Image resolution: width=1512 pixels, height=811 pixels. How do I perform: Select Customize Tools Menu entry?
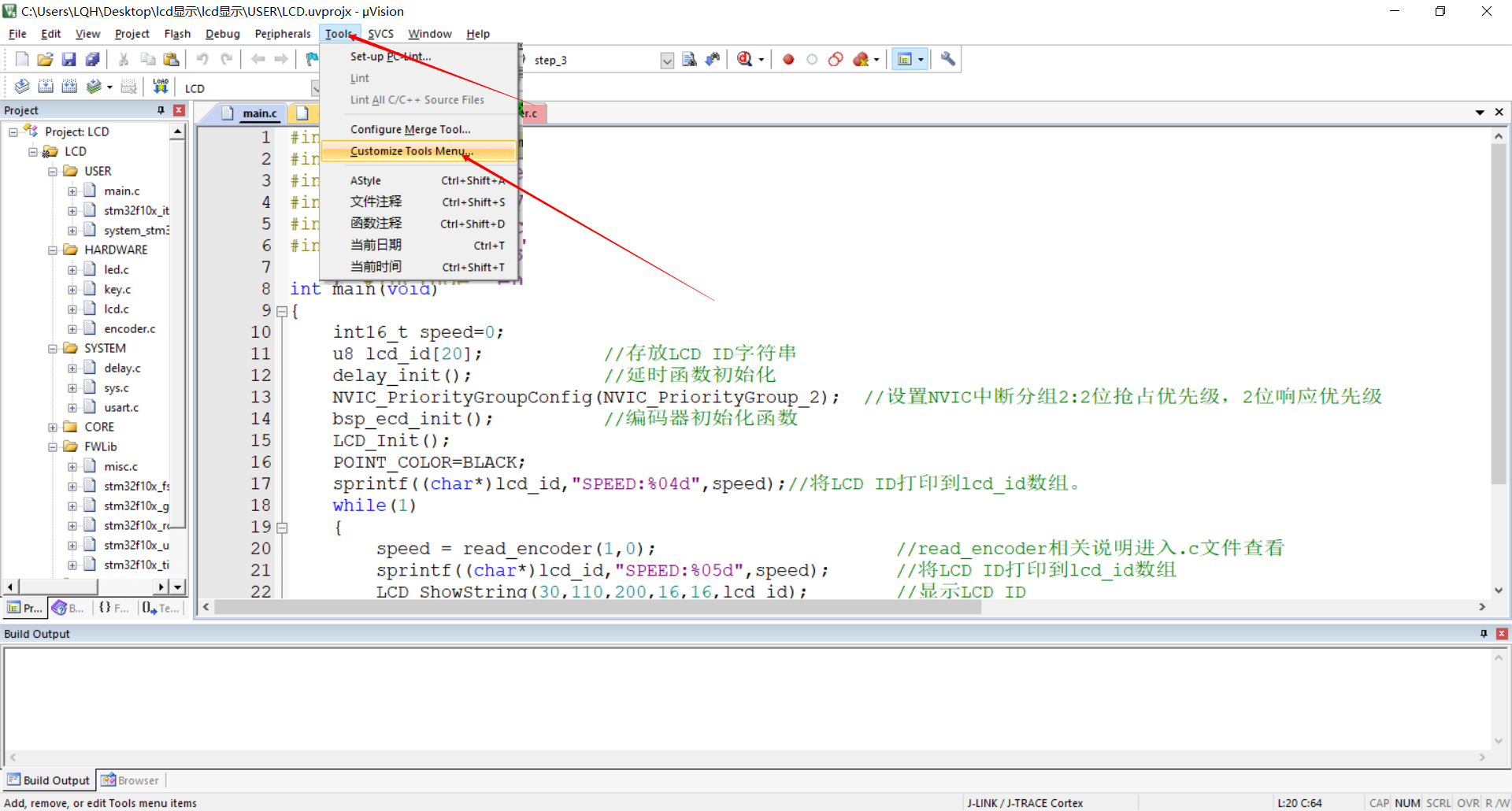click(x=411, y=151)
